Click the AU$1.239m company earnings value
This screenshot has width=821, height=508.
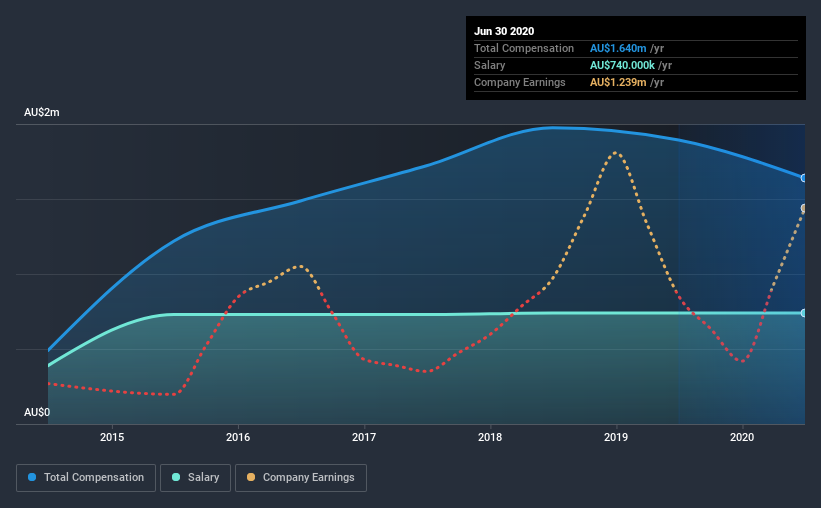click(618, 82)
